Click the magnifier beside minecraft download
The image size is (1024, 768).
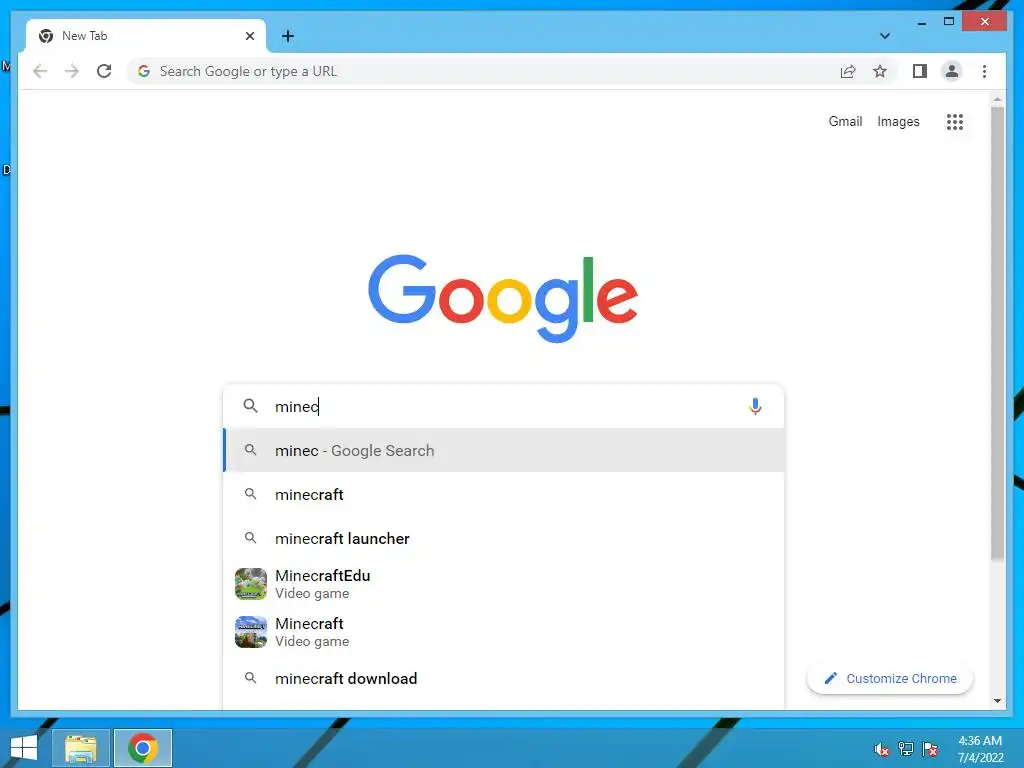[x=250, y=678]
